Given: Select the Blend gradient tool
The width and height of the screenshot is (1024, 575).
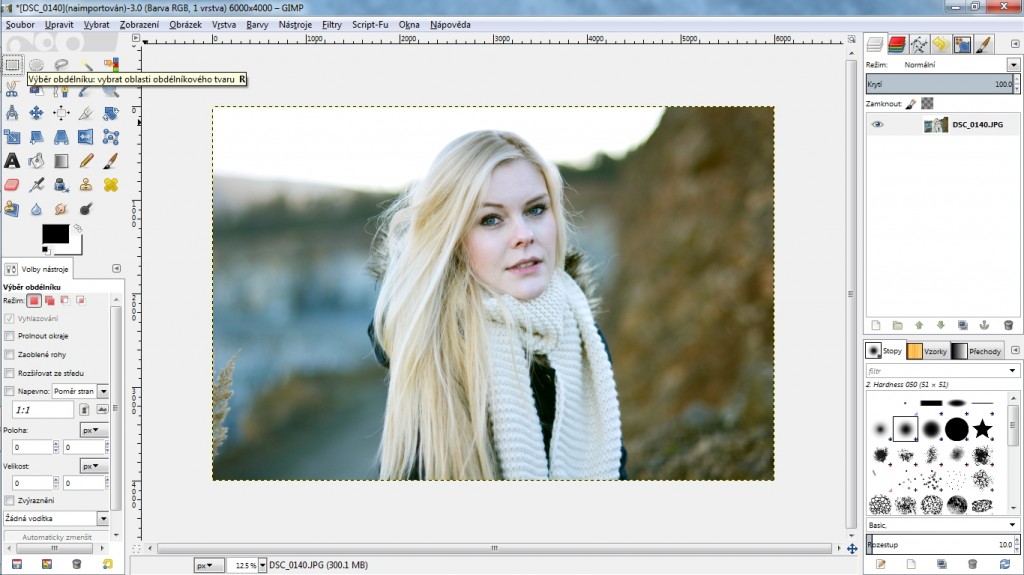Looking at the screenshot, I should pyautogui.click(x=61, y=161).
